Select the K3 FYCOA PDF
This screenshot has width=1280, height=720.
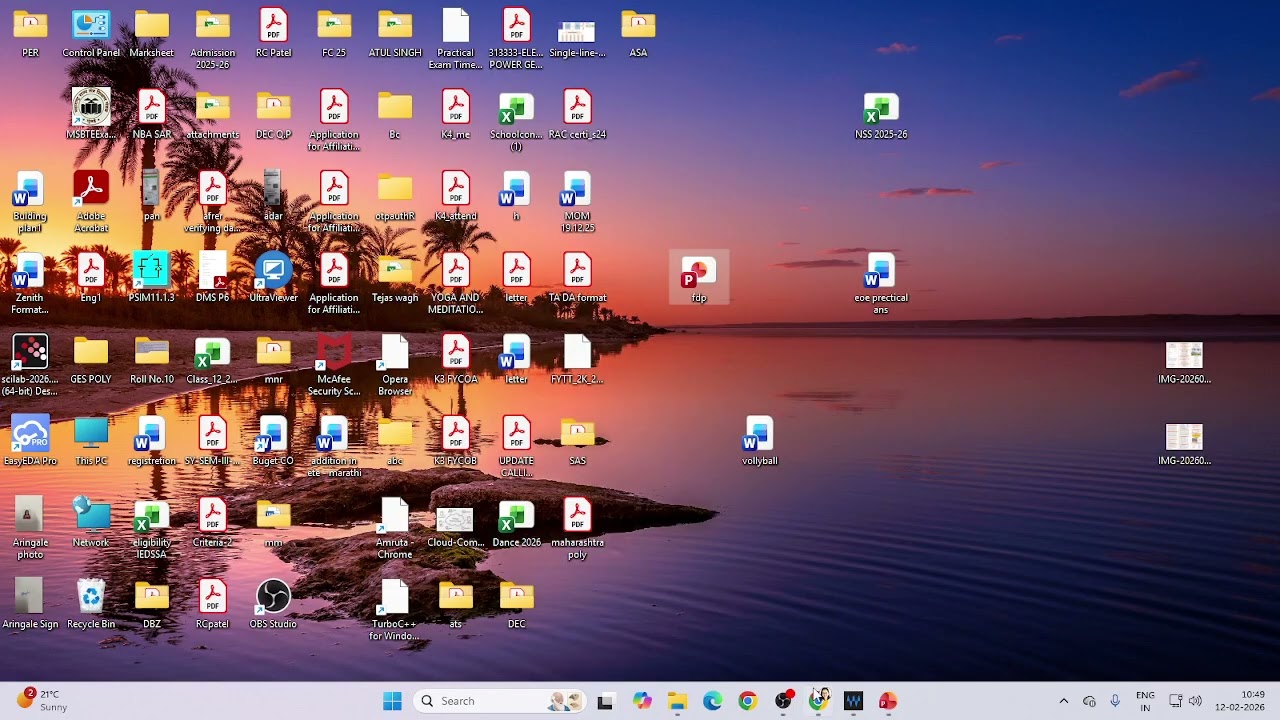(455, 360)
